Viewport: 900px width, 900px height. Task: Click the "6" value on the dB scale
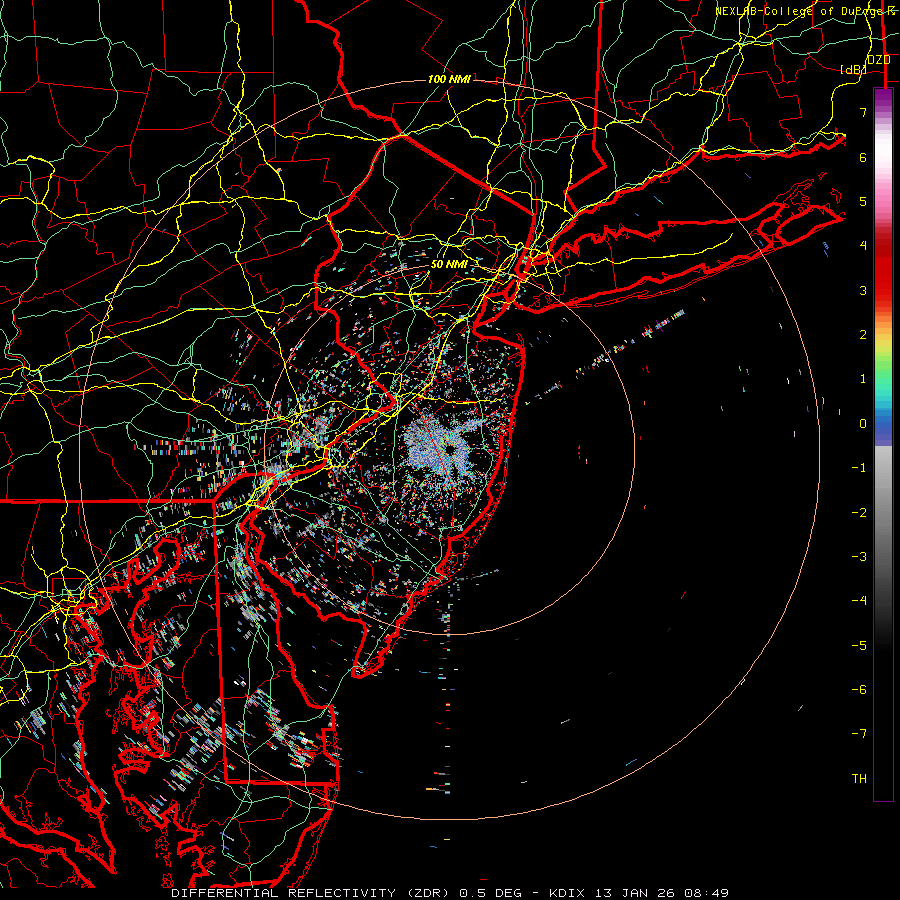coord(863,157)
